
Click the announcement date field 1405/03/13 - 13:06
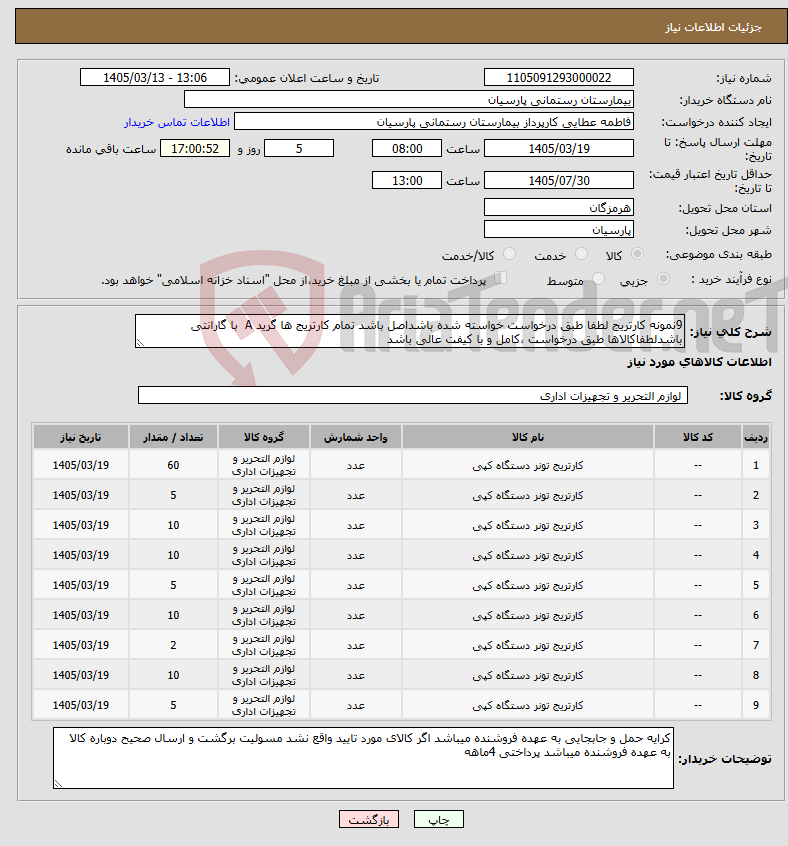click(155, 78)
